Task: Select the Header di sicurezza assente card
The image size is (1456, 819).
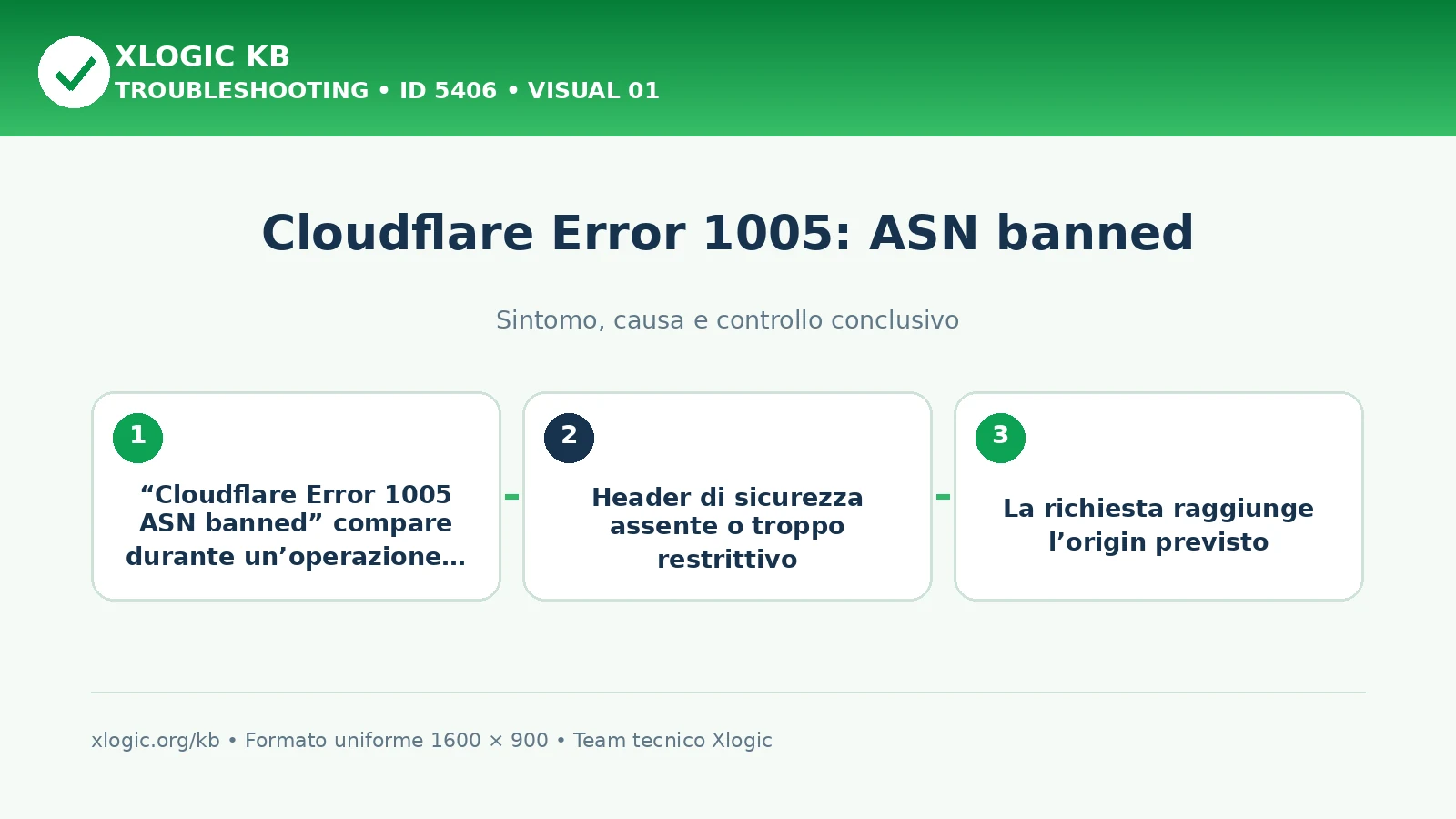Action: (727, 496)
